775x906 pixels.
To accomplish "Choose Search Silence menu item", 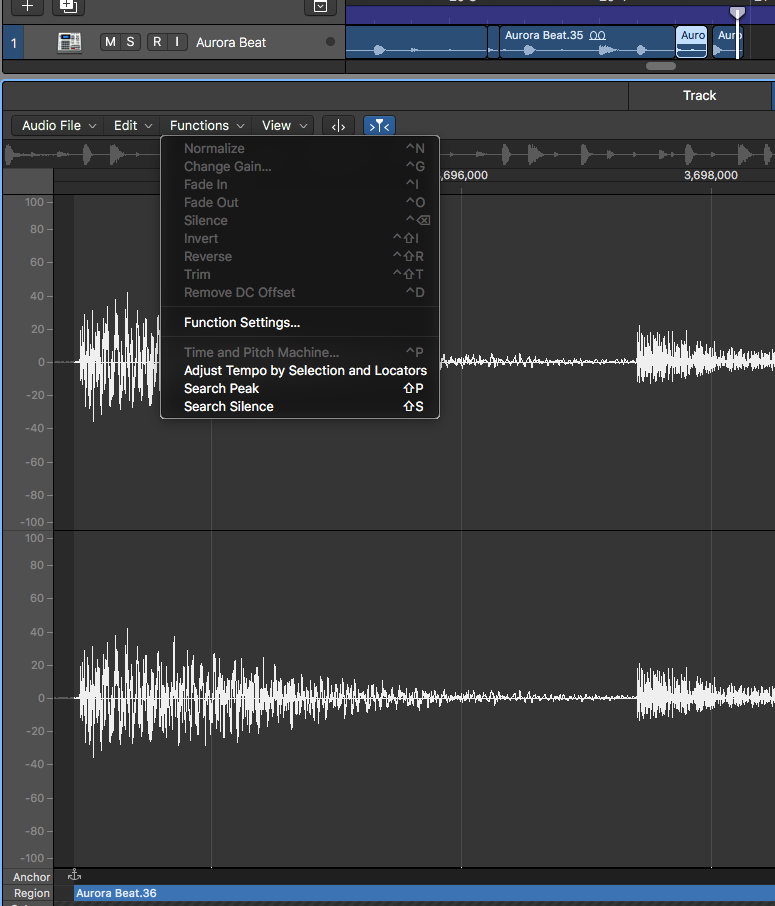I will point(300,406).
